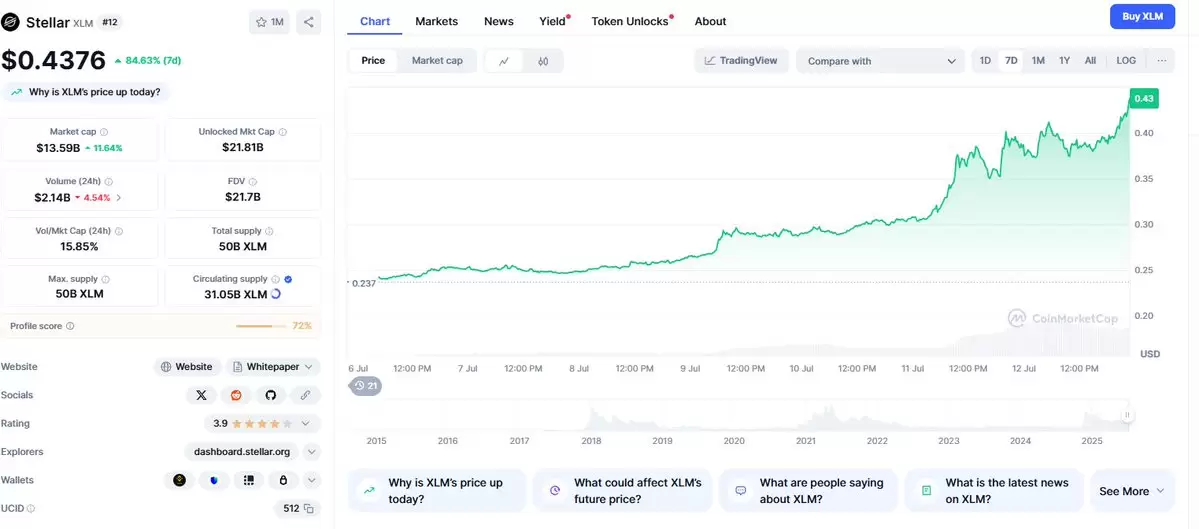Open dashboard.stellar.org explorer link
Viewport: 1199px width, 529px height.
pos(242,452)
